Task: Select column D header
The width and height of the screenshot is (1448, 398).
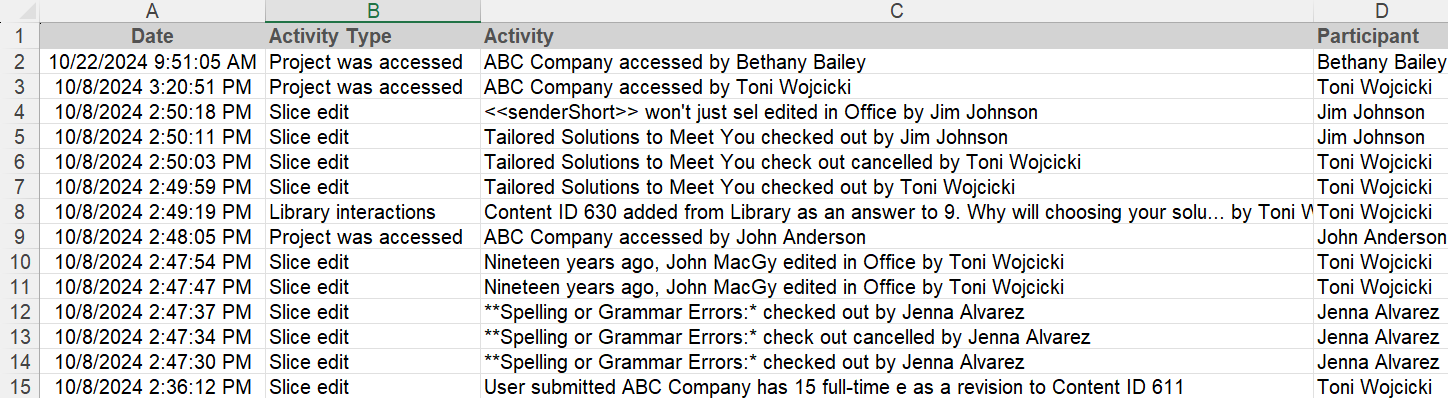Action: click(x=1381, y=11)
